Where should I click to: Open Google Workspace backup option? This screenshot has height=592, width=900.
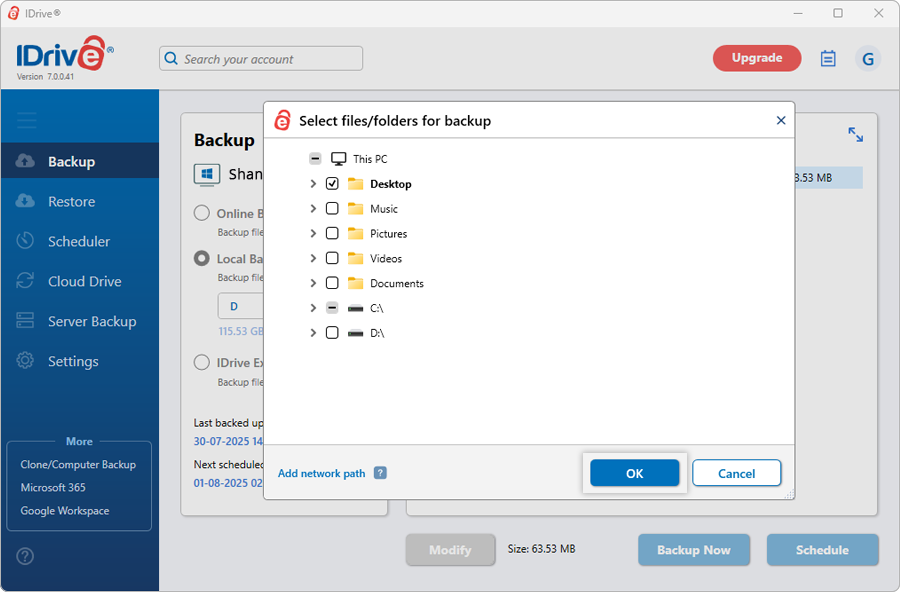pos(65,510)
